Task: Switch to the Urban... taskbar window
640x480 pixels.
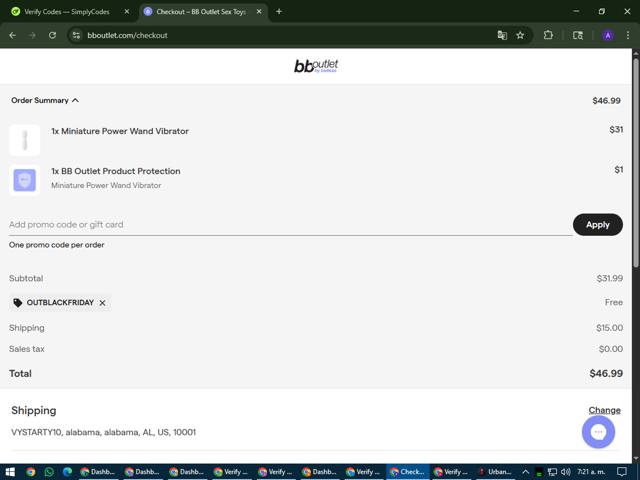Action: click(495, 472)
